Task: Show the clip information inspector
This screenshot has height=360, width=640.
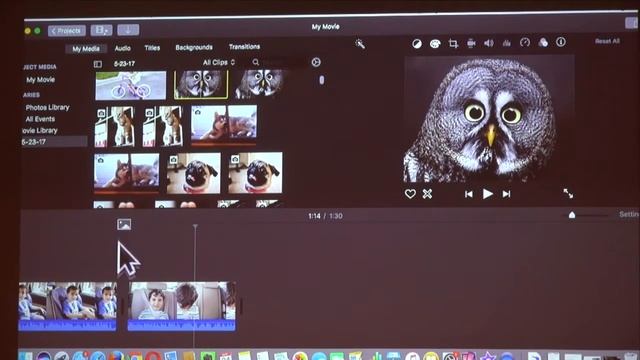Action: (561, 42)
